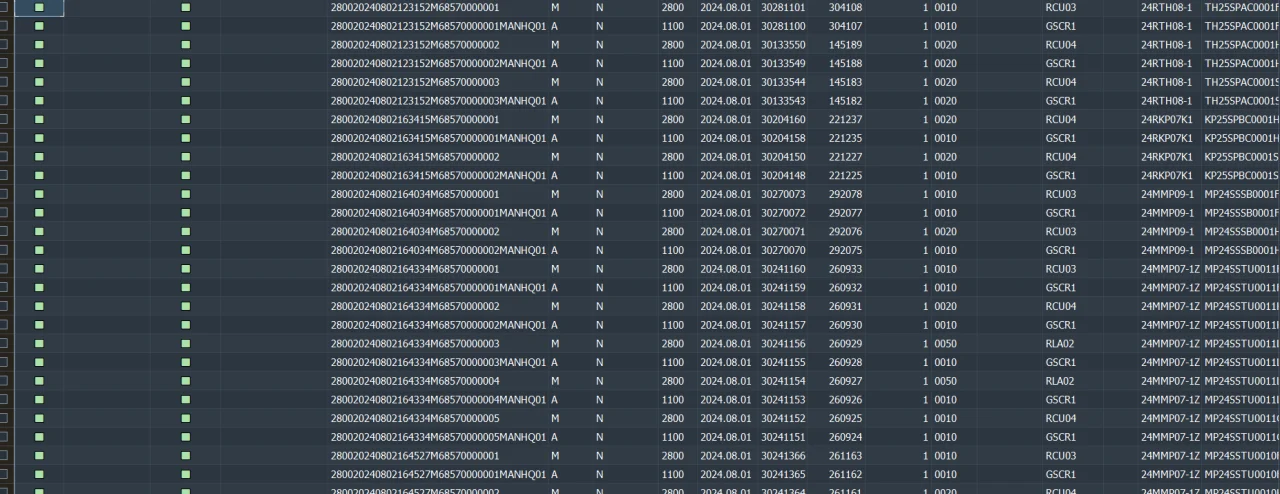Click RLA02 in row with 30241156
Viewport: 1280px width, 494px height.
(x=1059, y=343)
